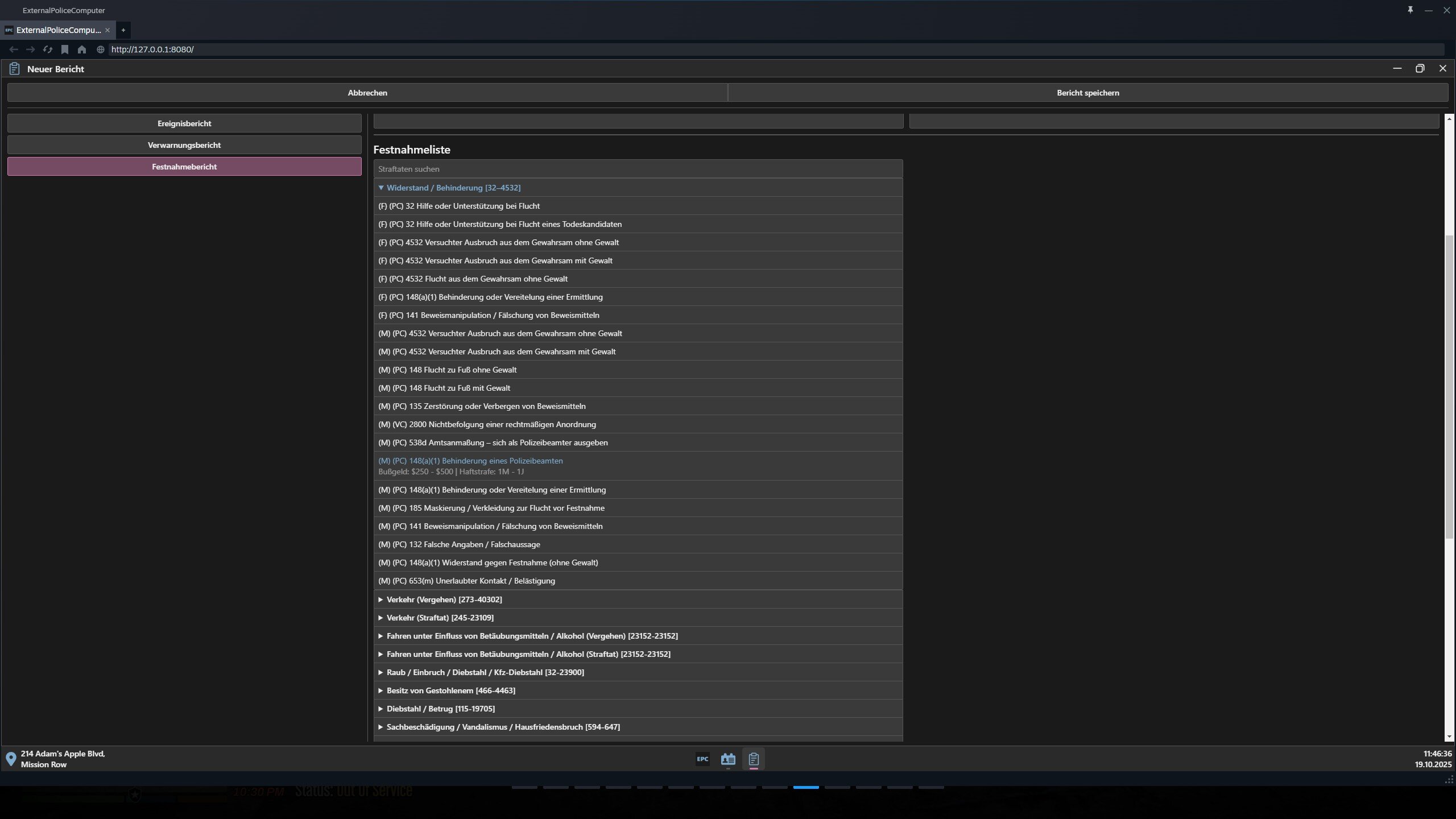The height and width of the screenshot is (819, 1456).
Task: Select charge 148 Flucht zu Fuß mit Gewalt
Action: [x=444, y=388]
